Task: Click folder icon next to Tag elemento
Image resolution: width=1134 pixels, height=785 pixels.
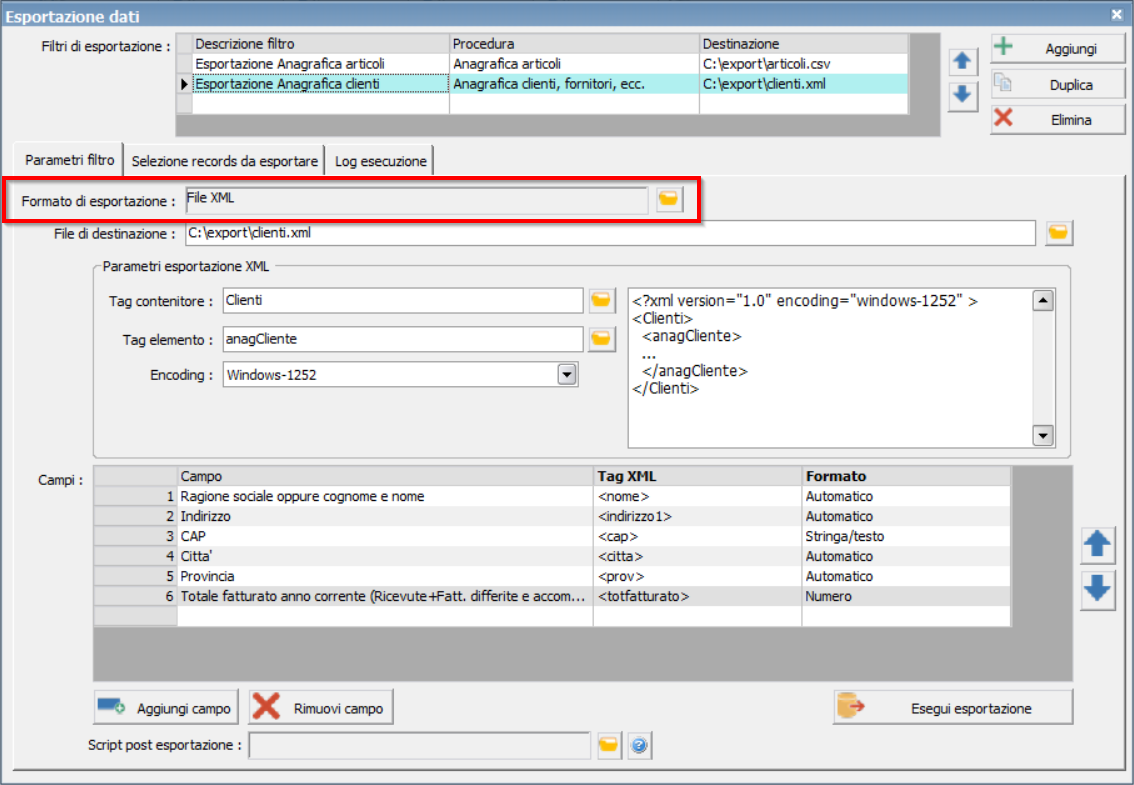Action: point(602,339)
